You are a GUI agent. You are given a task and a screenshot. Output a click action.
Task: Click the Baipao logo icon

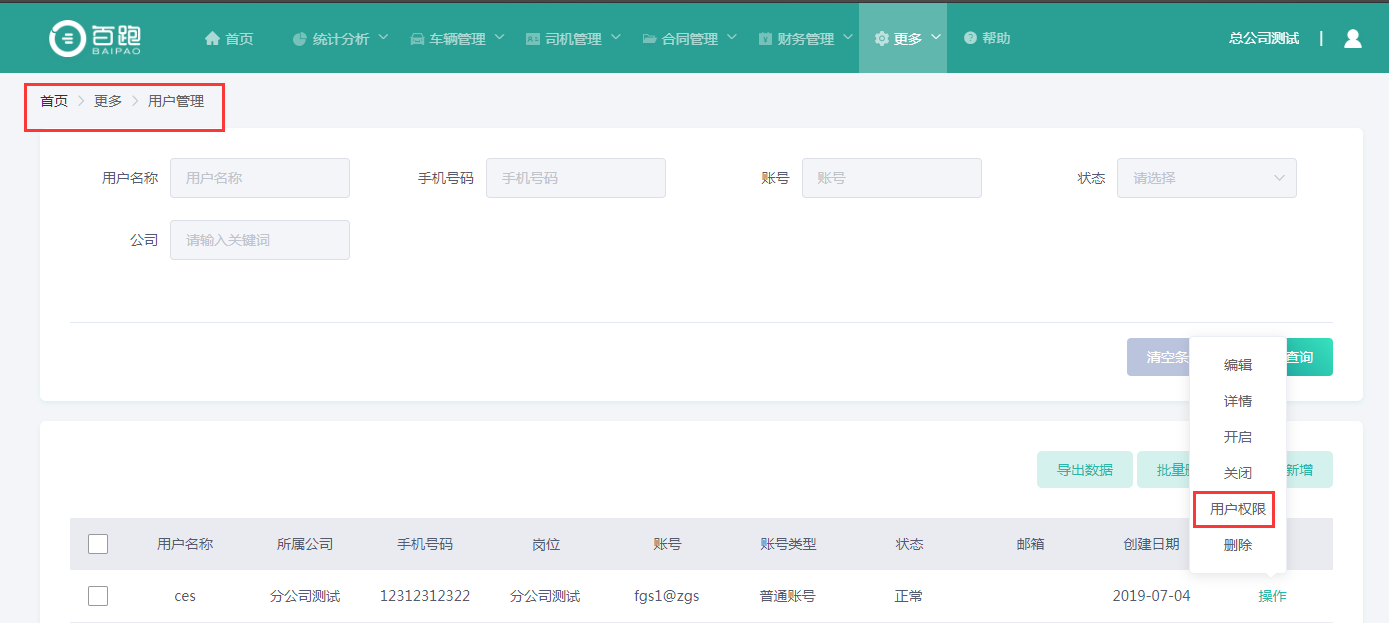[68, 37]
